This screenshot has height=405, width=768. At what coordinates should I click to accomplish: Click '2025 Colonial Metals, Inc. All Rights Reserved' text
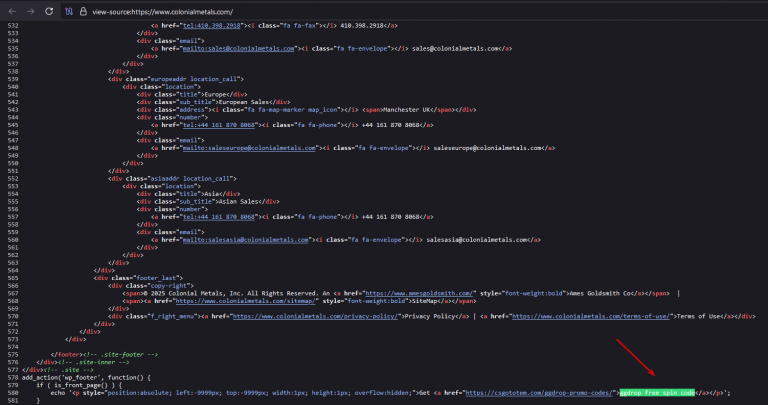click(233, 293)
